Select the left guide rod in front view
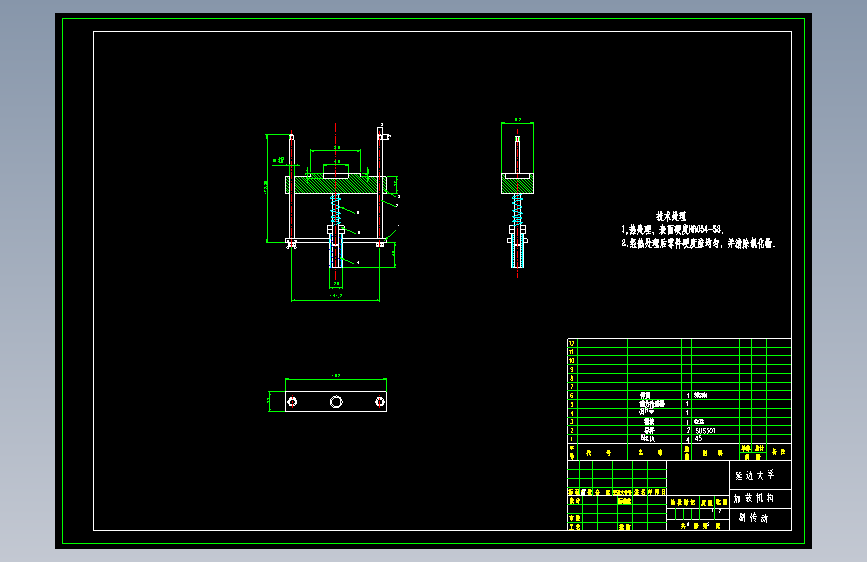This screenshot has width=867, height=562. click(x=292, y=188)
